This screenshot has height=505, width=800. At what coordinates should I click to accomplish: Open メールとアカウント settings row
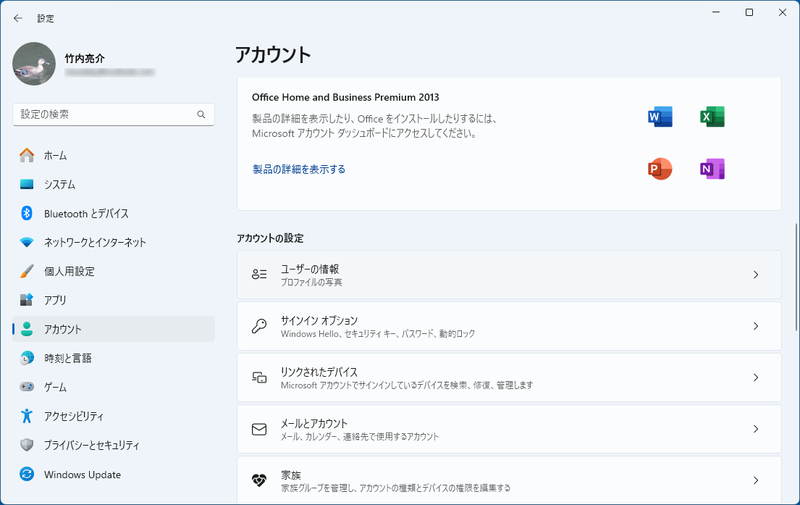pyautogui.click(x=509, y=429)
